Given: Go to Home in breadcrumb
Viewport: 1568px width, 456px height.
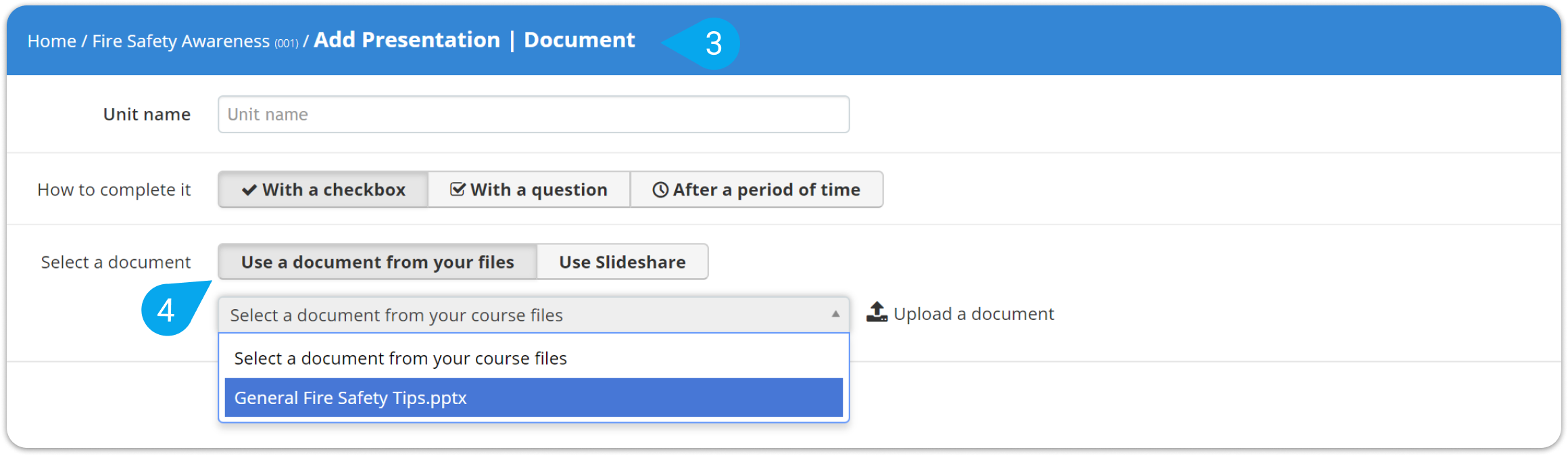Looking at the screenshot, I should 51,41.
